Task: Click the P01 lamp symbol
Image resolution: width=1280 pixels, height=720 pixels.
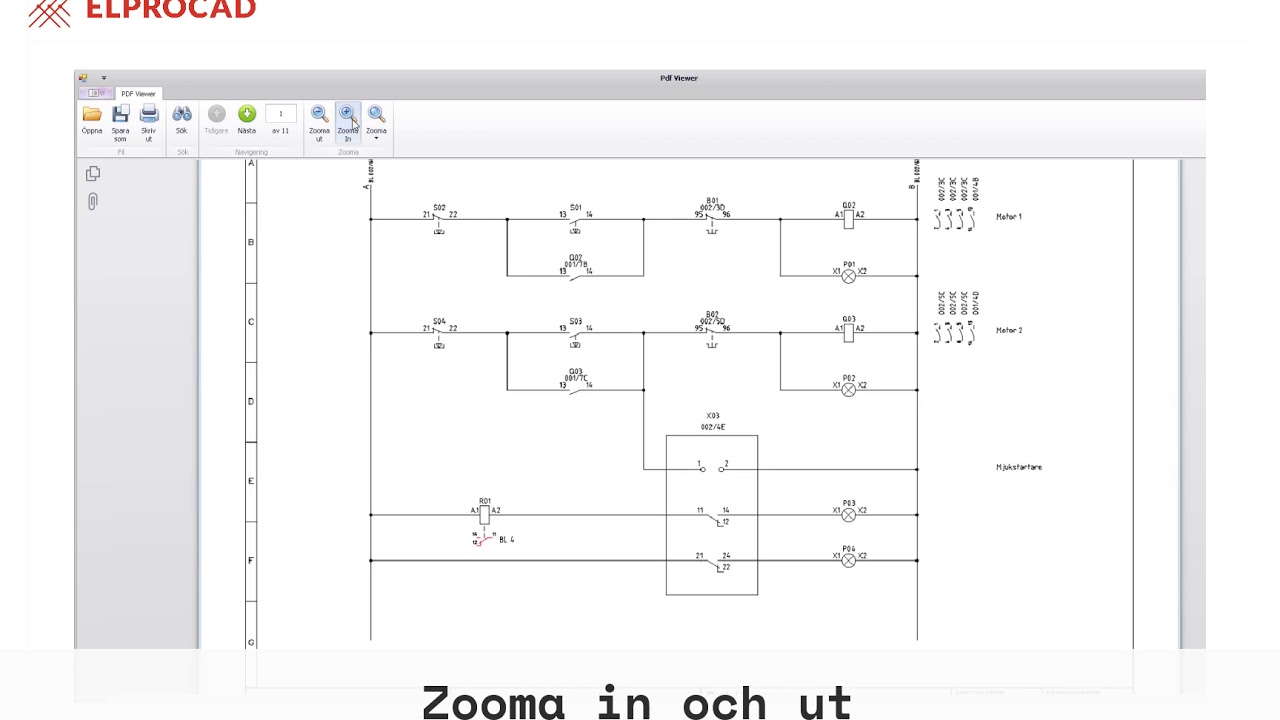Action: tap(849, 276)
